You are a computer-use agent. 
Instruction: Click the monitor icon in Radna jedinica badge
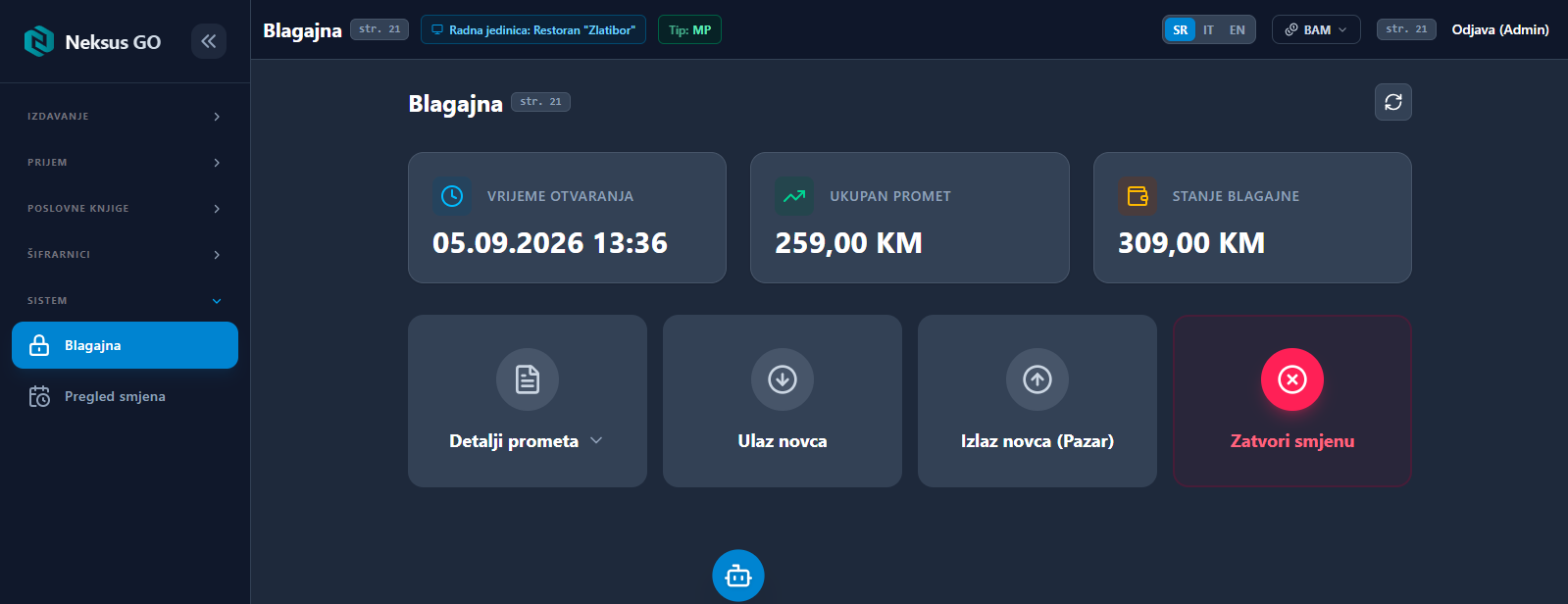coord(437,30)
